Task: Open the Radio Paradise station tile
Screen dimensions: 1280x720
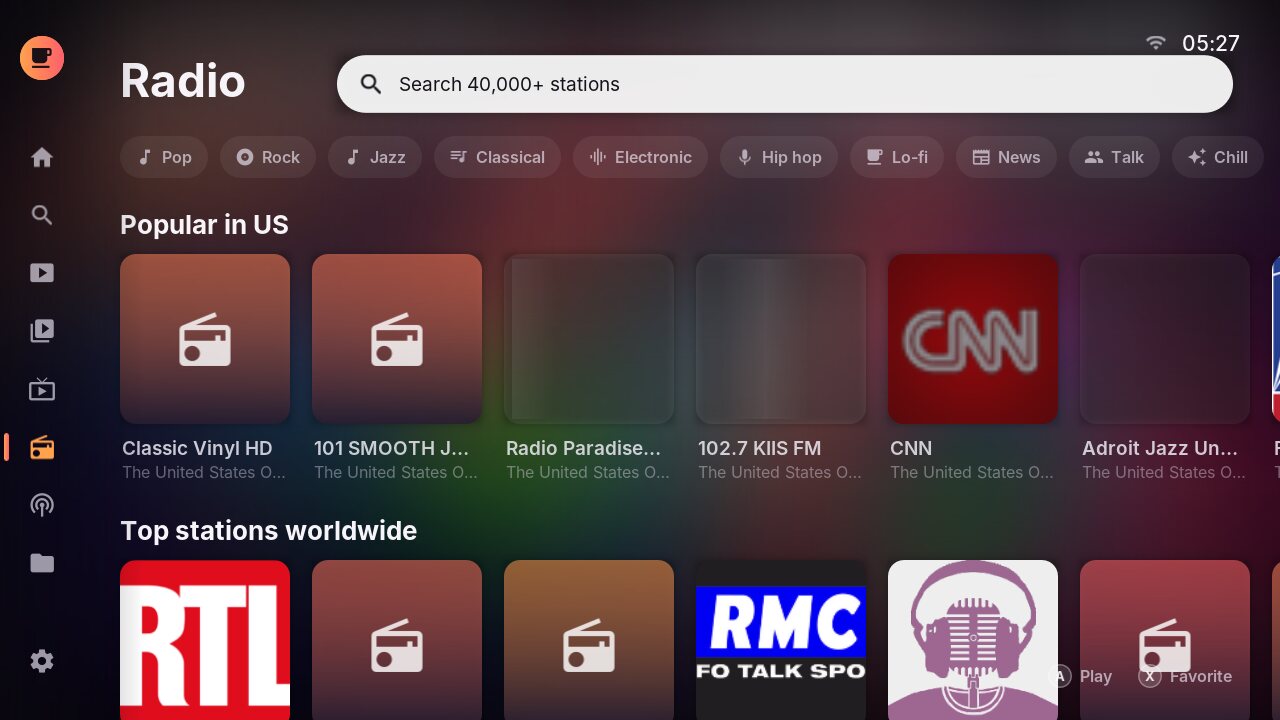Action: click(589, 338)
